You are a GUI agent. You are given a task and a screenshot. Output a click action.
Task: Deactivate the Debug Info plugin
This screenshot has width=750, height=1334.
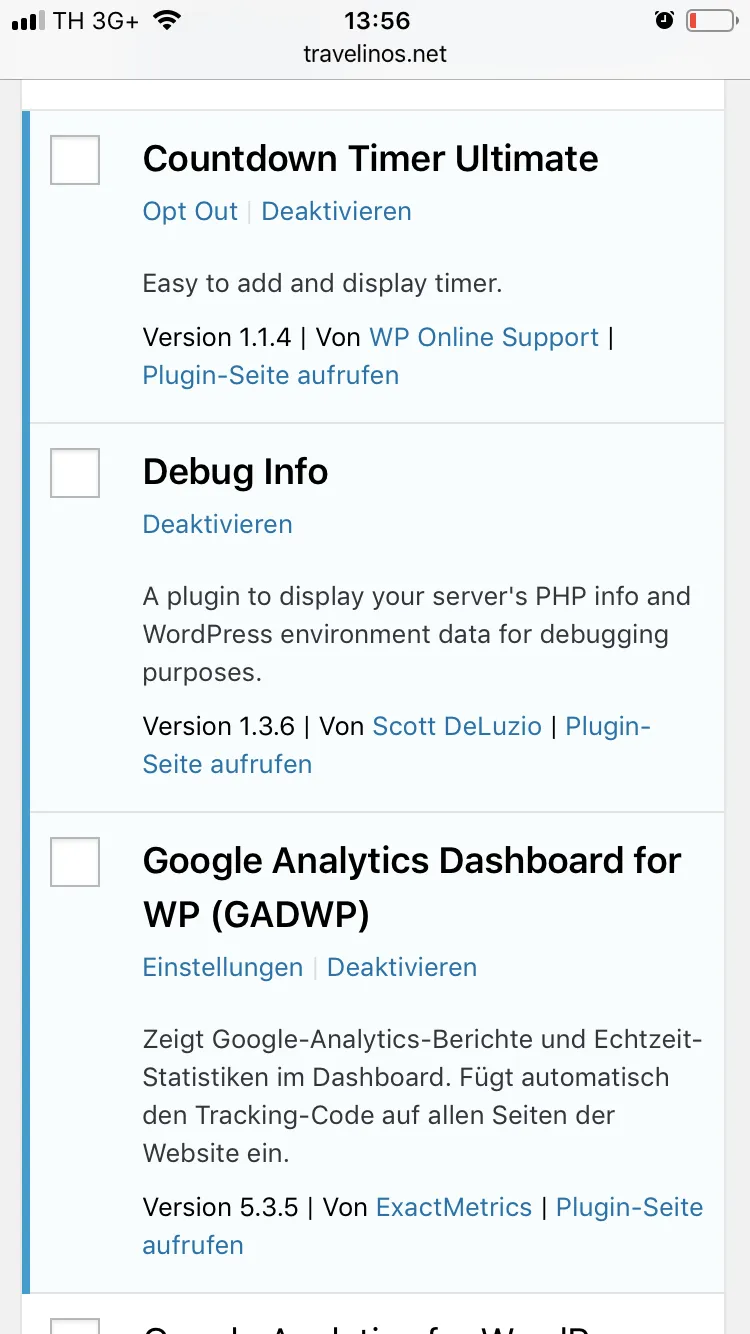pyautogui.click(x=218, y=524)
